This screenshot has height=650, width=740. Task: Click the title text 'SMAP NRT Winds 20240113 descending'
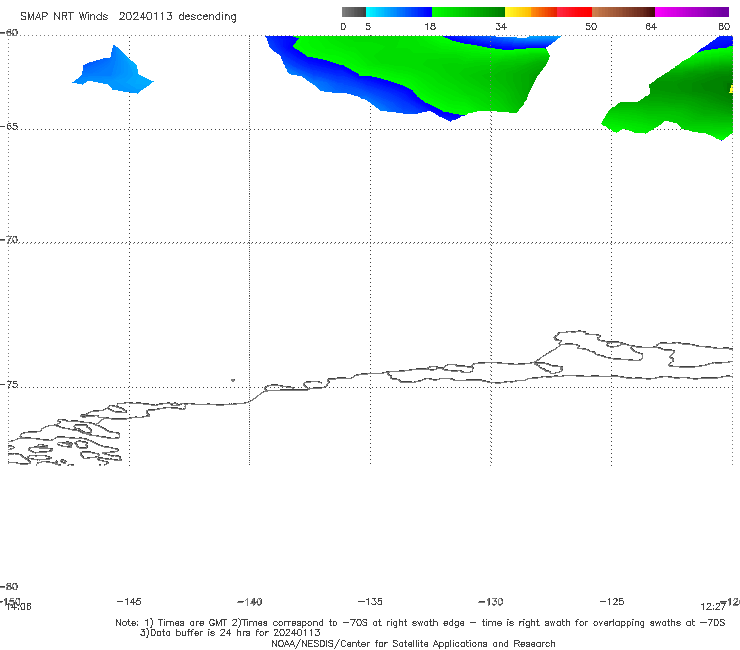pos(128,16)
